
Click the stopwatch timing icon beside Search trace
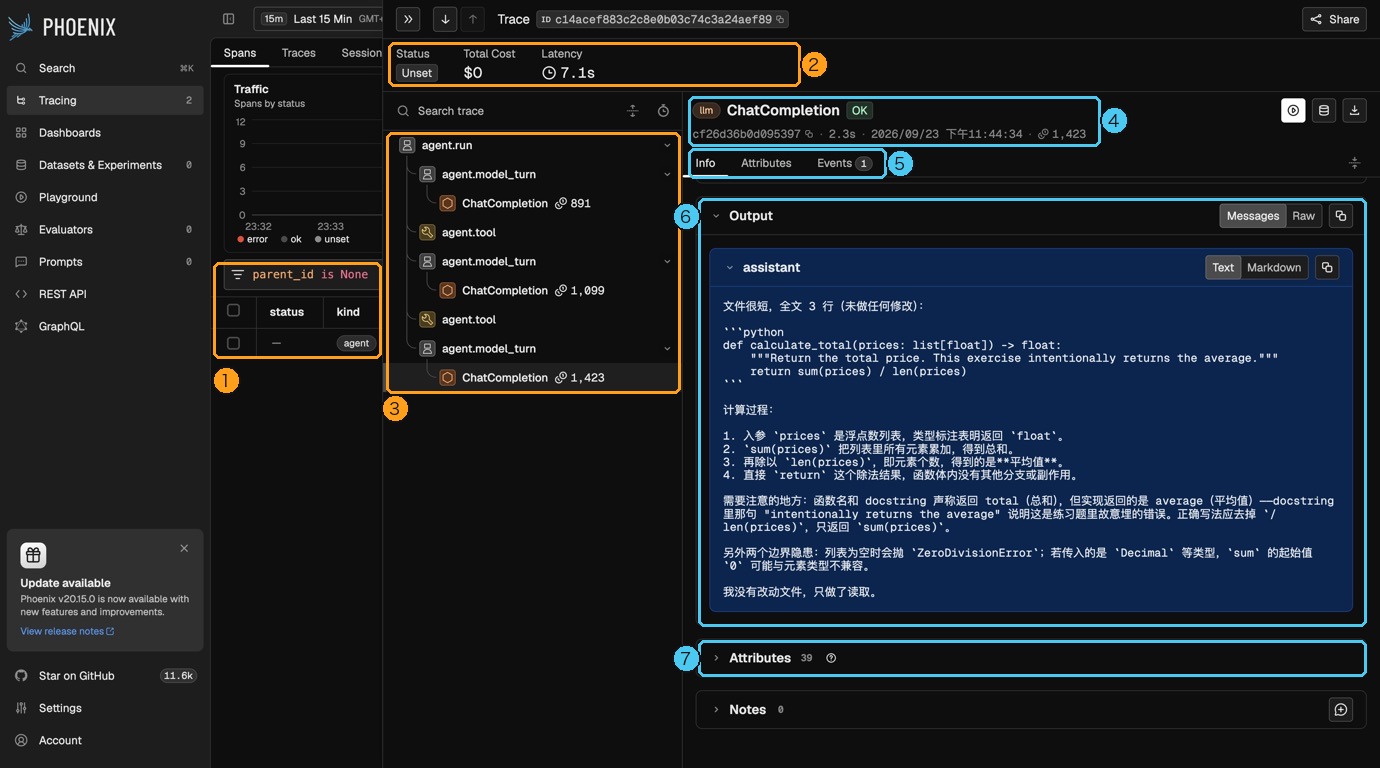point(663,111)
